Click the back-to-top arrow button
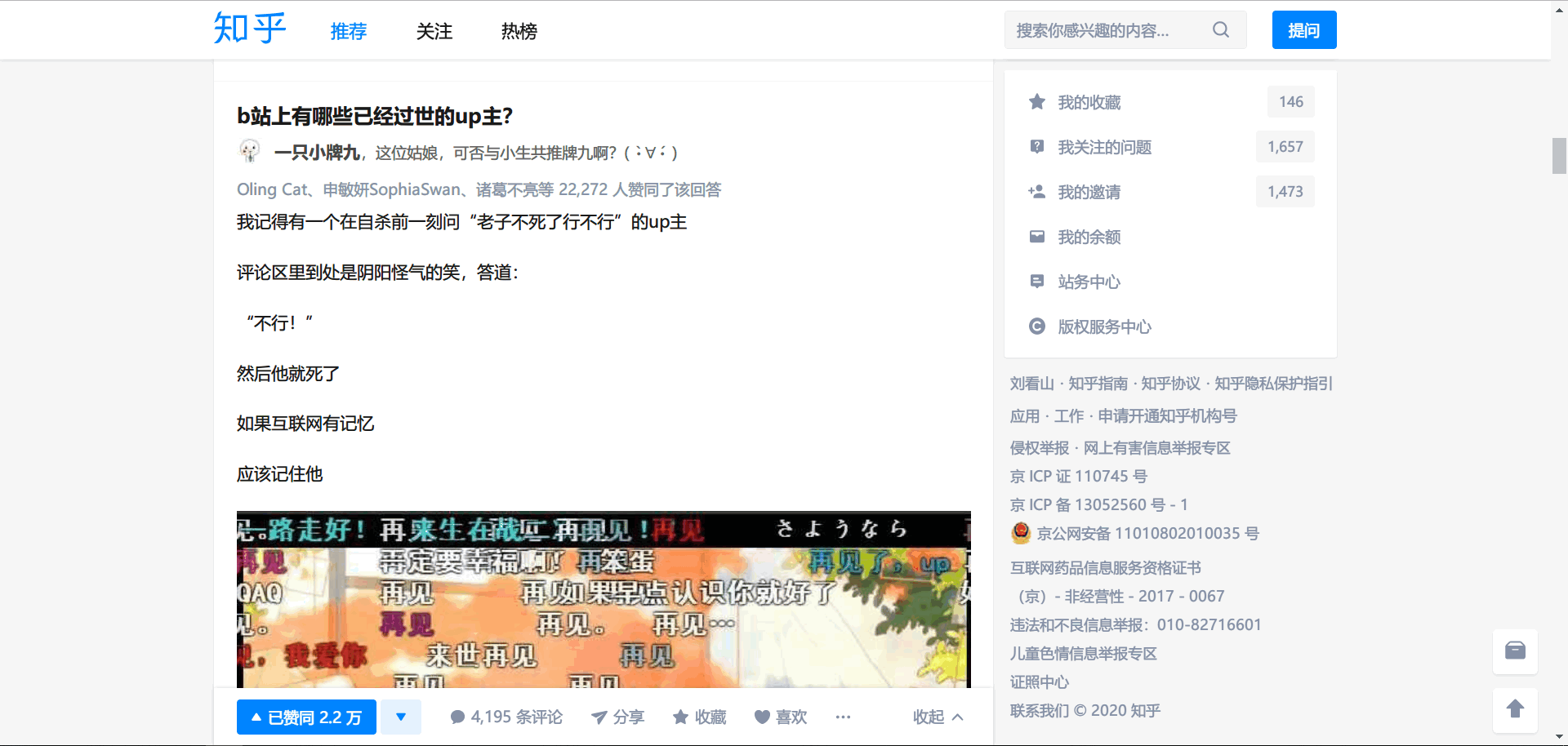1568x746 pixels. click(x=1515, y=709)
